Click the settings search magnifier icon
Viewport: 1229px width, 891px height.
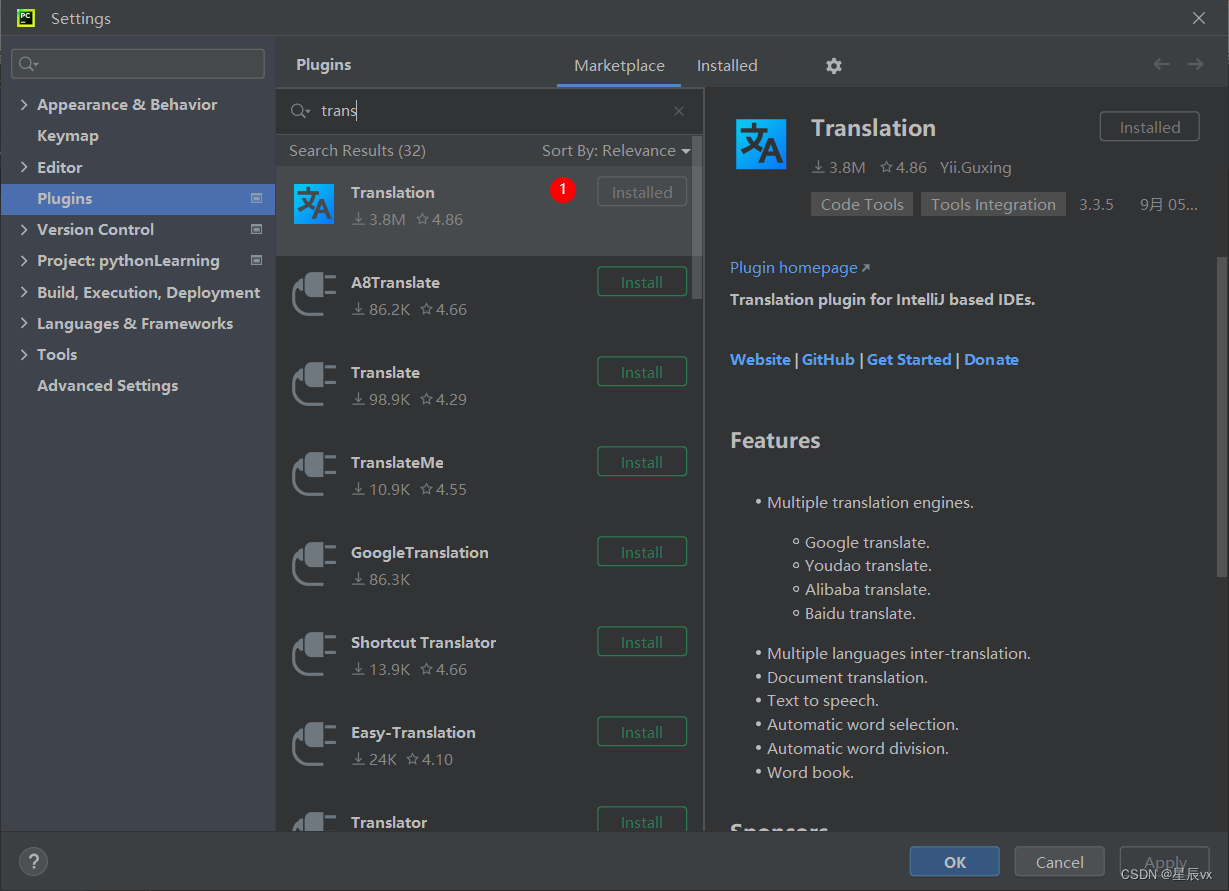pyautogui.click(x=28, y=64)
